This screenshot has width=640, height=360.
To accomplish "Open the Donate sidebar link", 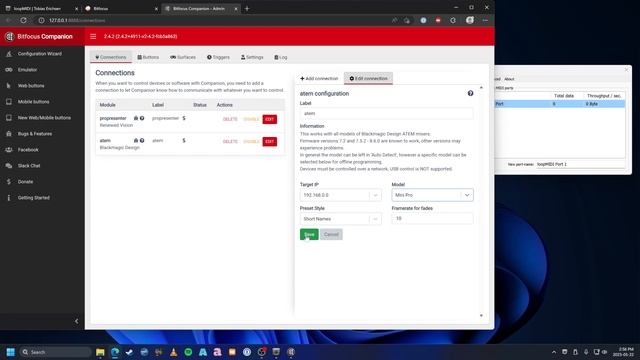I will tap(25, 182).
